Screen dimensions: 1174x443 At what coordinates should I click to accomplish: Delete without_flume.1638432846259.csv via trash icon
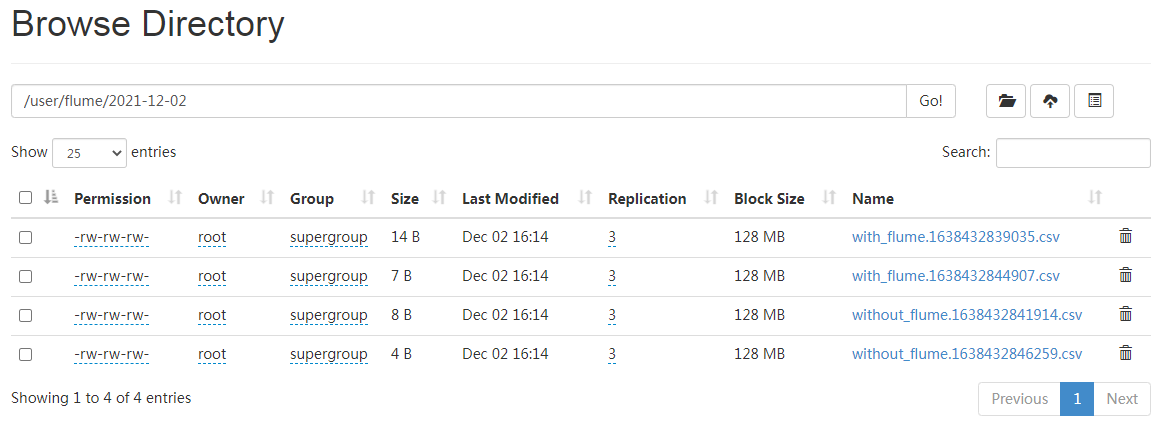pos(1125,353)
